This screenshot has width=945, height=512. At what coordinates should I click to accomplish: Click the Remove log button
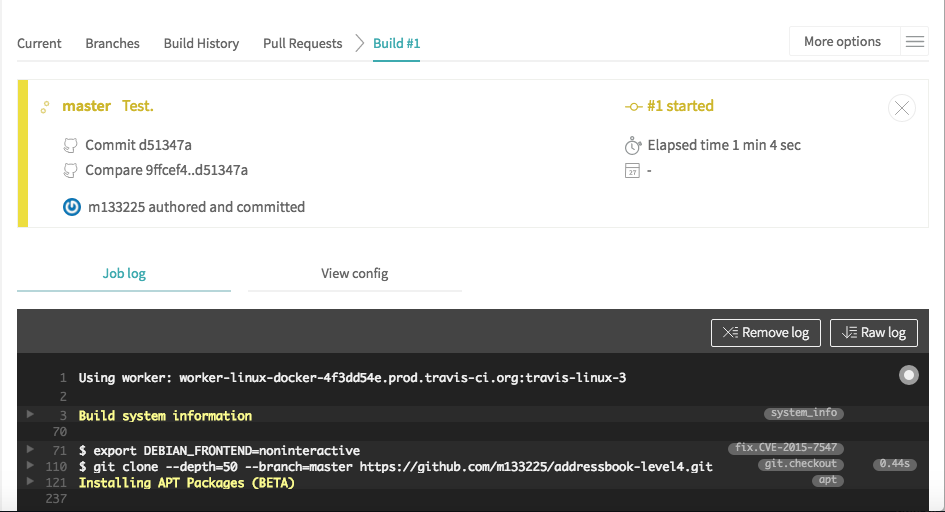tap(766, 333)
